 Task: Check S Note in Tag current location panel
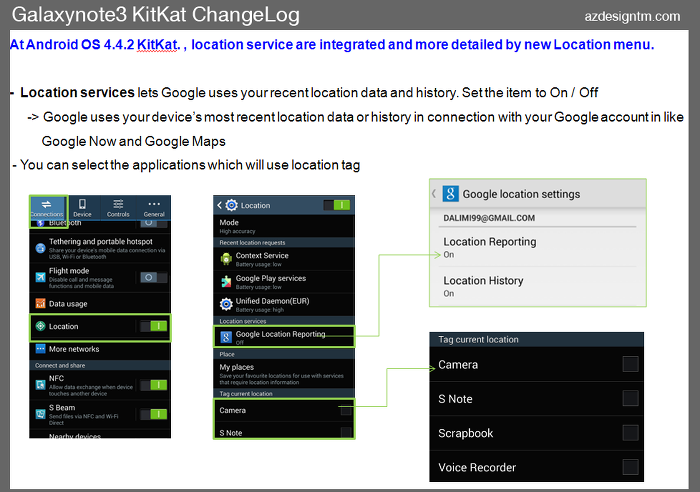[630, 398]
